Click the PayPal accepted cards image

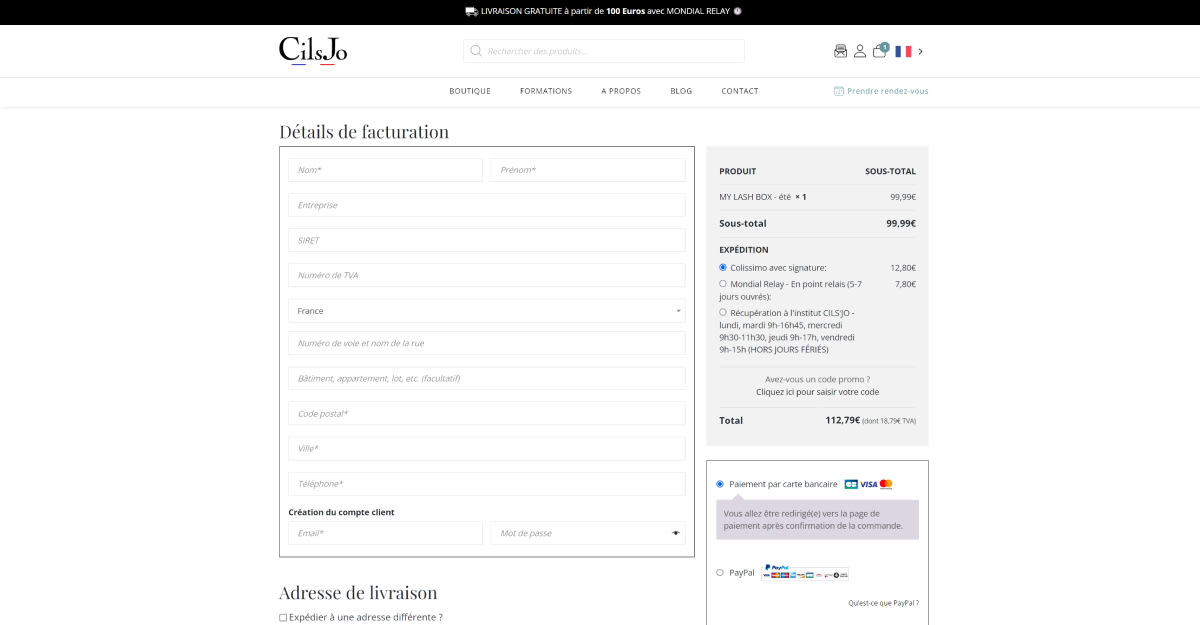[805, 572]
